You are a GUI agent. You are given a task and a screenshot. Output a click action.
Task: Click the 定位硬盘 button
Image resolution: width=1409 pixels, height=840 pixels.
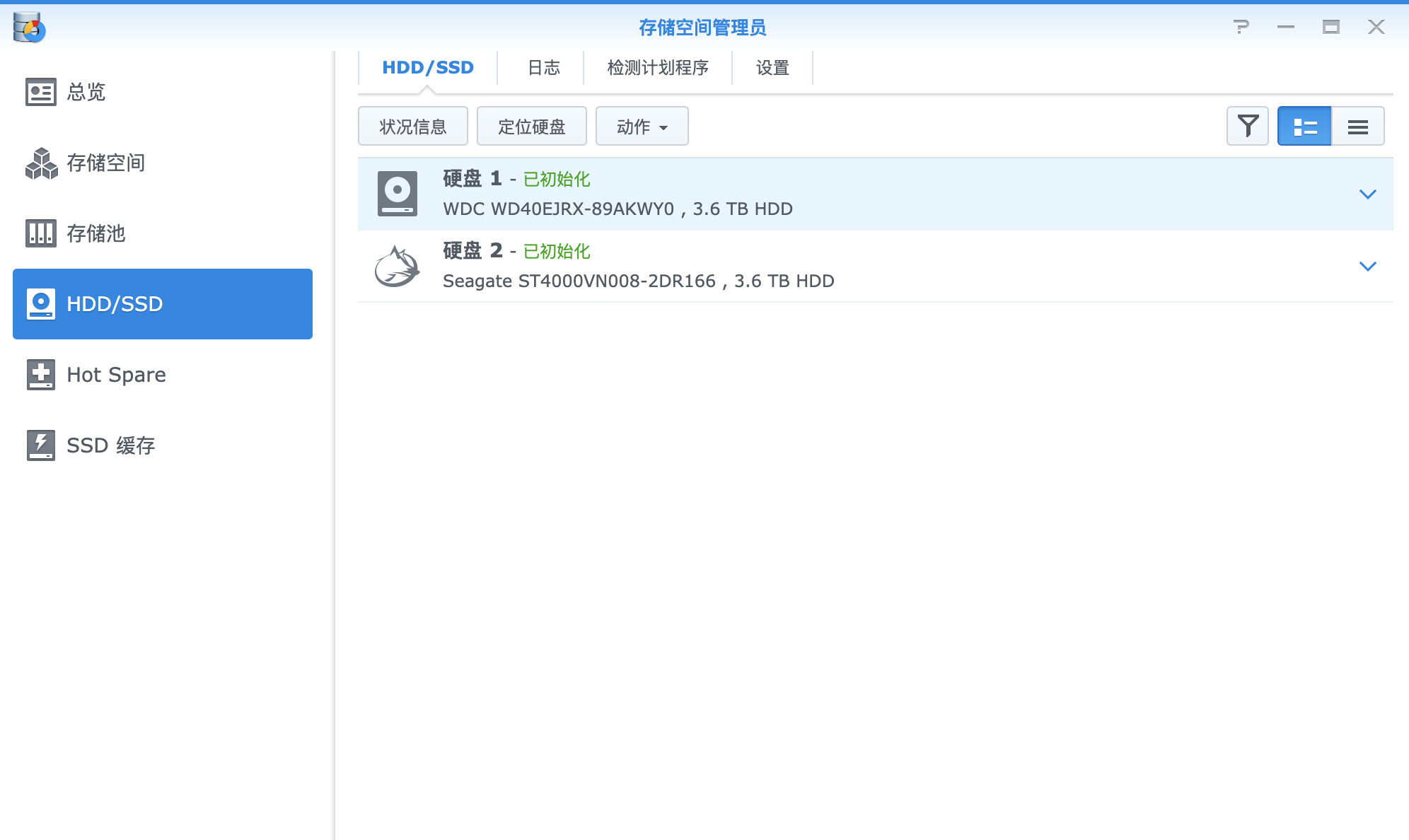pyautogui.click(x=531, y=126)
